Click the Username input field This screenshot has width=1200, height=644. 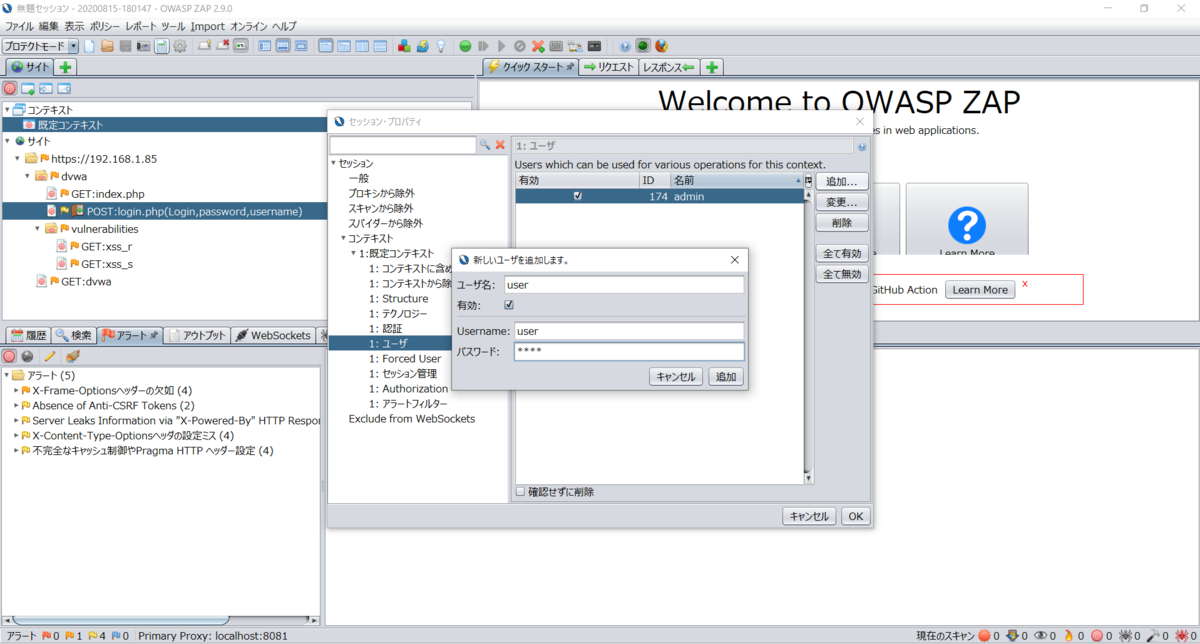tap(629, 331)
